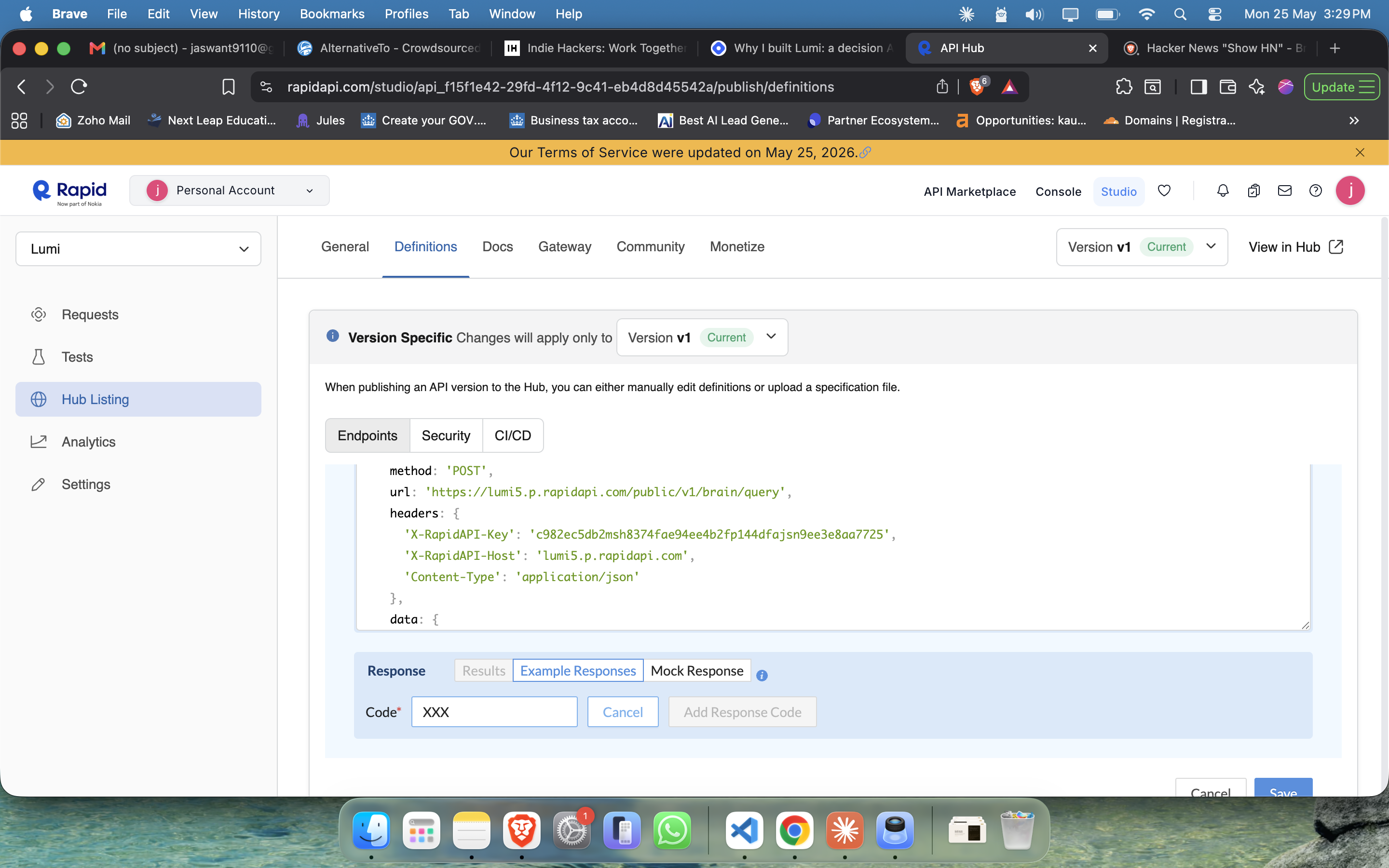Image resolution: width=1389 pixels, height=868 pixels.
Task: Switch to the Community tab
Action: pyautogui.click(x=650, y=247)
